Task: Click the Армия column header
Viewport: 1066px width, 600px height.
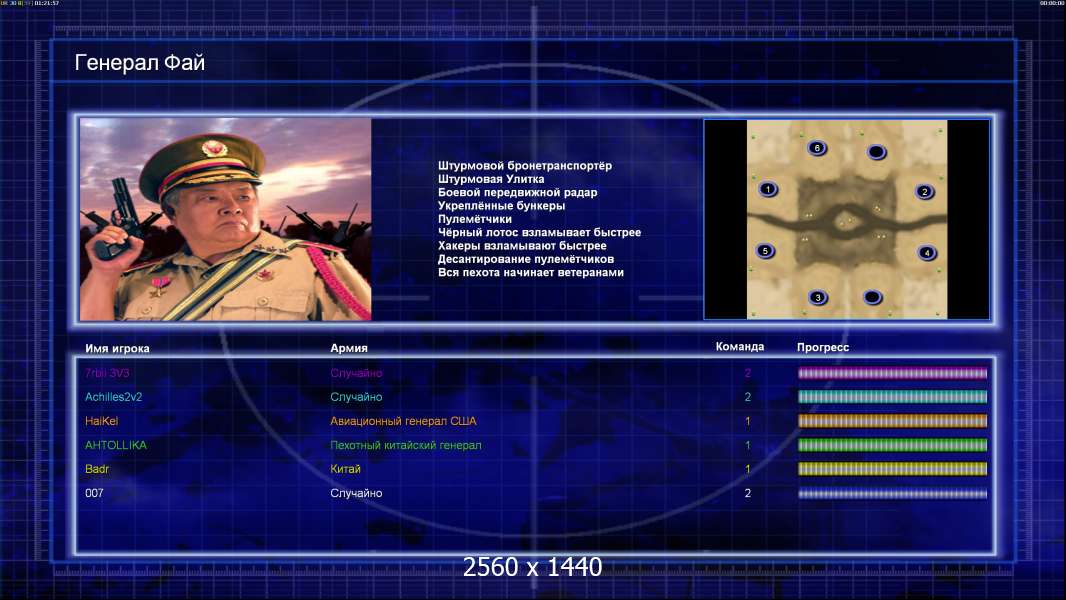Action: [349, 348]
